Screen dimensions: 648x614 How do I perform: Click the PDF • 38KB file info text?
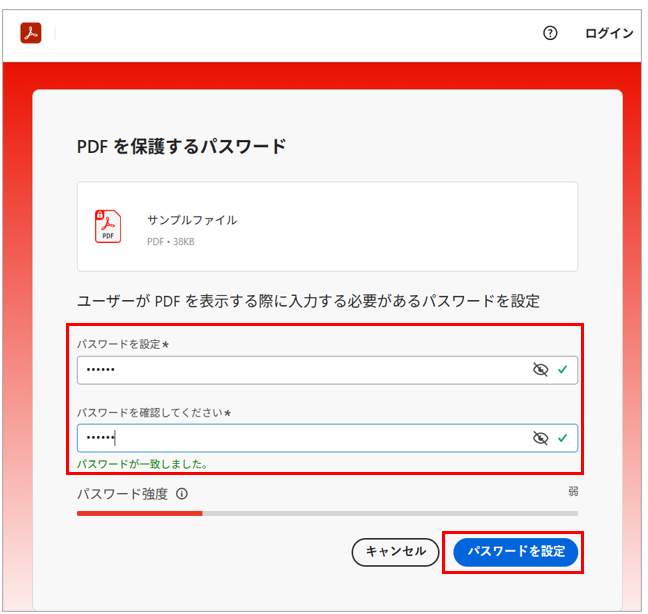(173, 241)
